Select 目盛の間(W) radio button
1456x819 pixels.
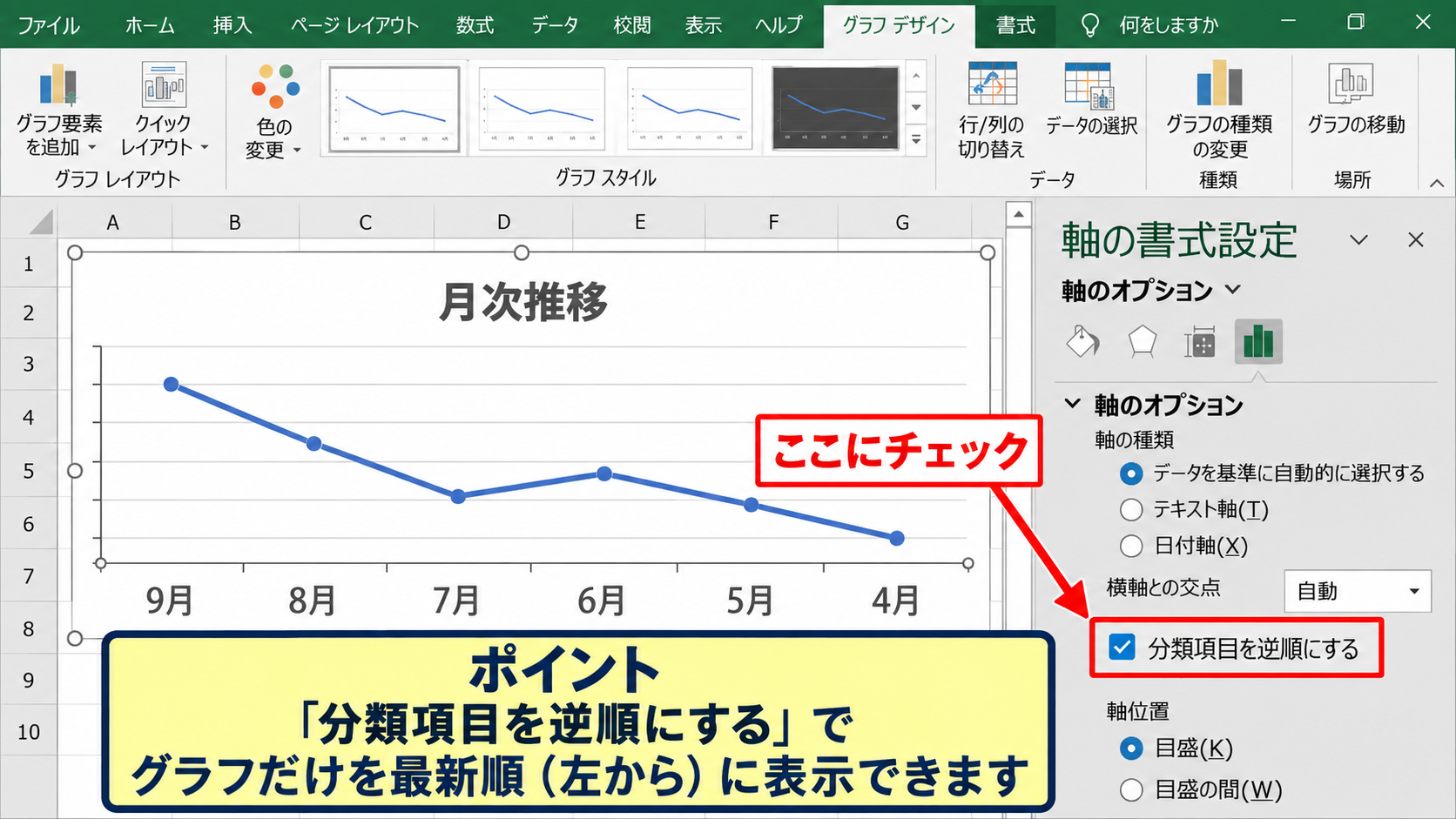pyautogui.click(x=1130, y=789)
